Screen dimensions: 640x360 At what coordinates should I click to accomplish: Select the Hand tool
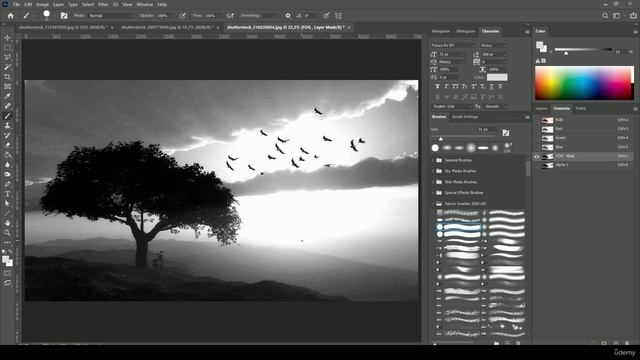tap(7, 223)
